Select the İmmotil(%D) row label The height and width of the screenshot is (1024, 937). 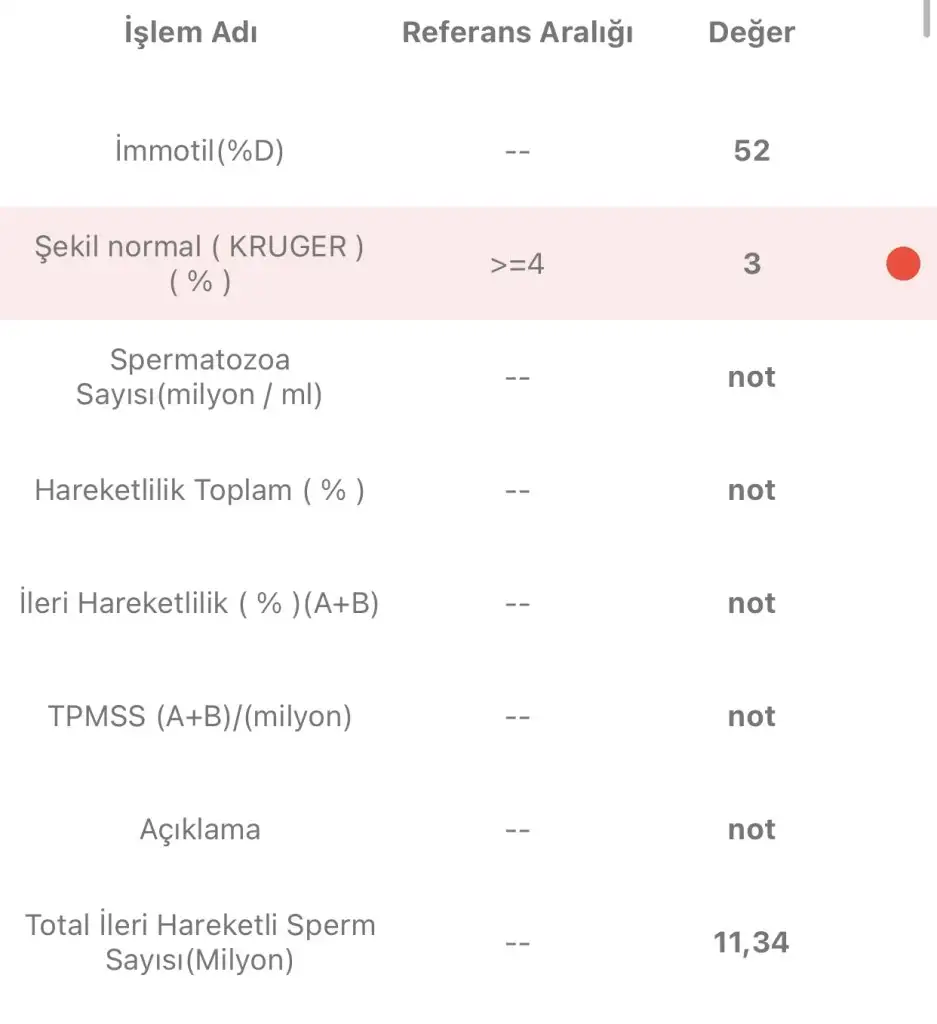(x=200, y=151)
